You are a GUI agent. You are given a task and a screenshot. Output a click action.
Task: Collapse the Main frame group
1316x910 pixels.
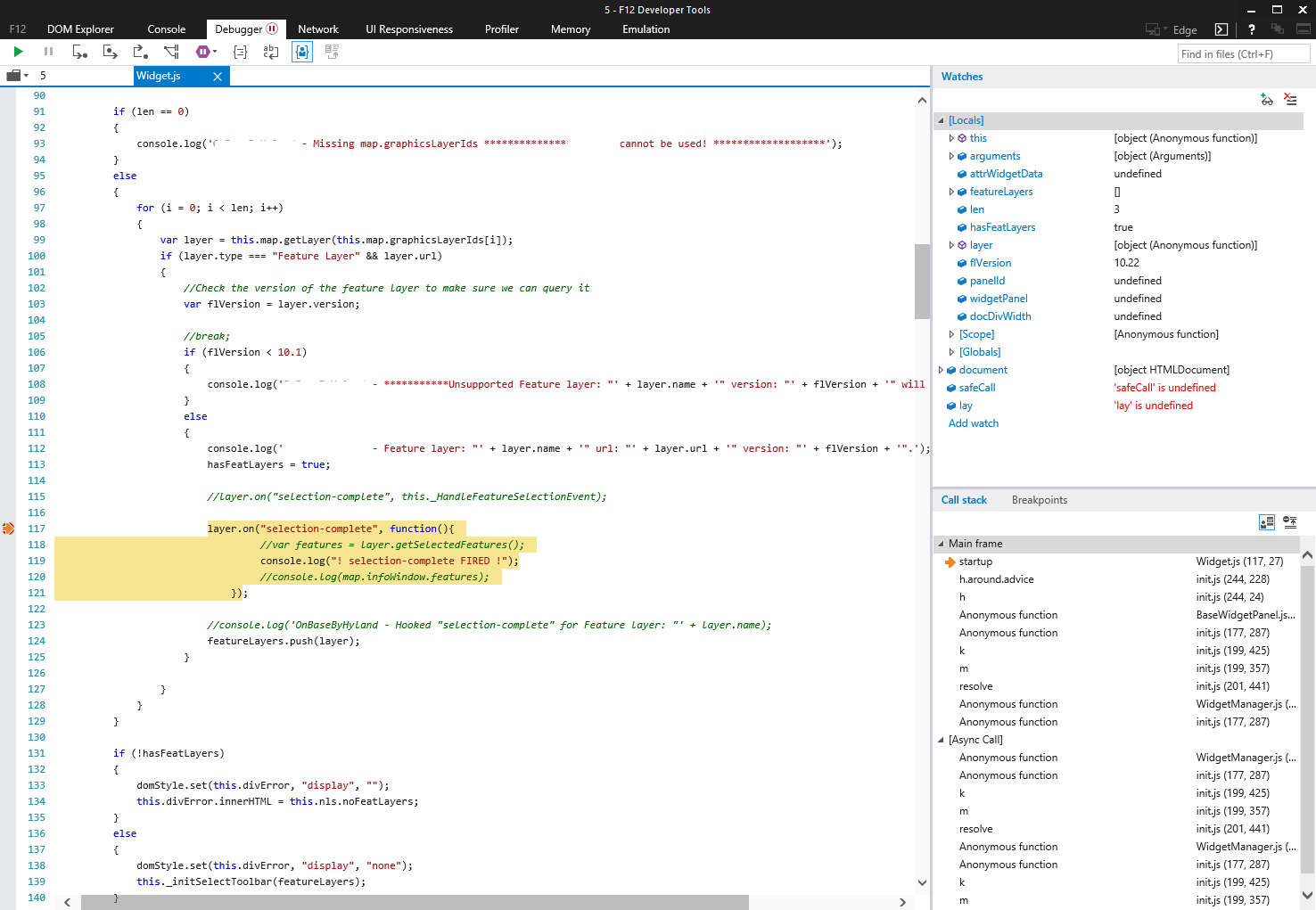pos(940,544)
